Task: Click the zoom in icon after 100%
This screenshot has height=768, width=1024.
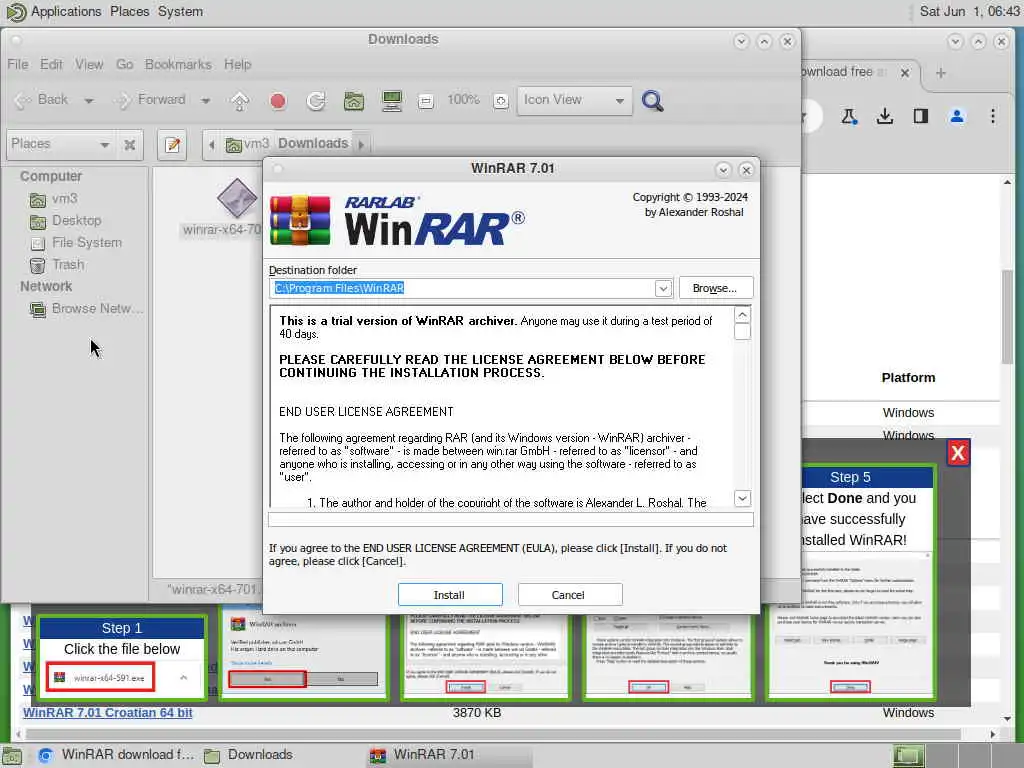Action: (x=501, y=101)
